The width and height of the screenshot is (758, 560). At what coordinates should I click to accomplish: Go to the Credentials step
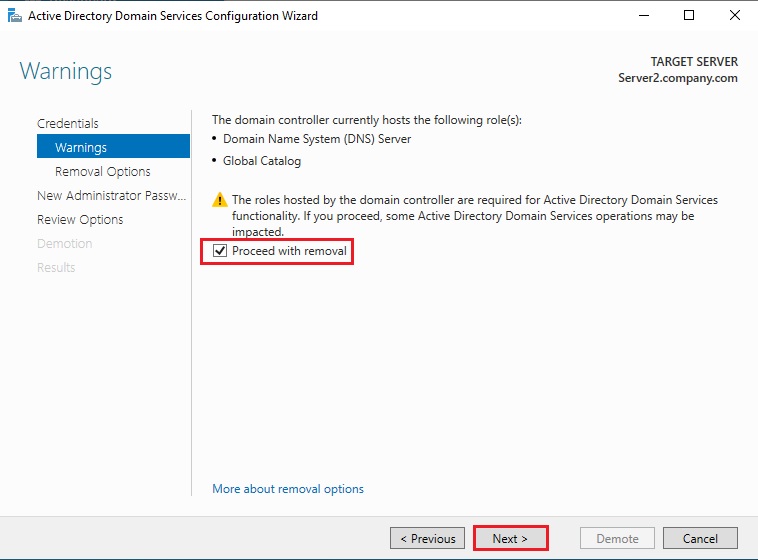(68, 123)
